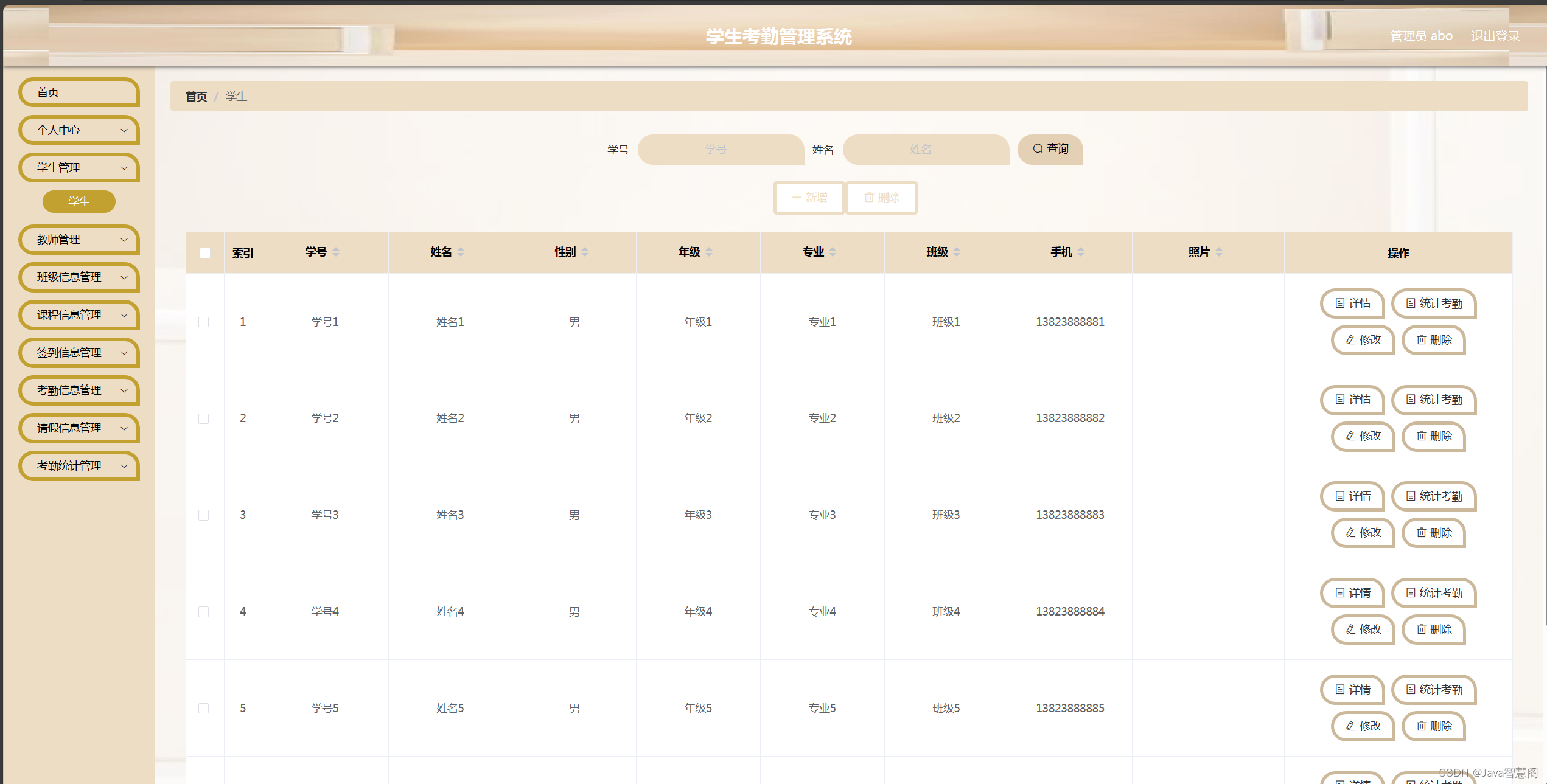Check the checkbox for row 1
Image resolution: width=1547 pixels, height=784 pixels.
[x=204, y=322]
